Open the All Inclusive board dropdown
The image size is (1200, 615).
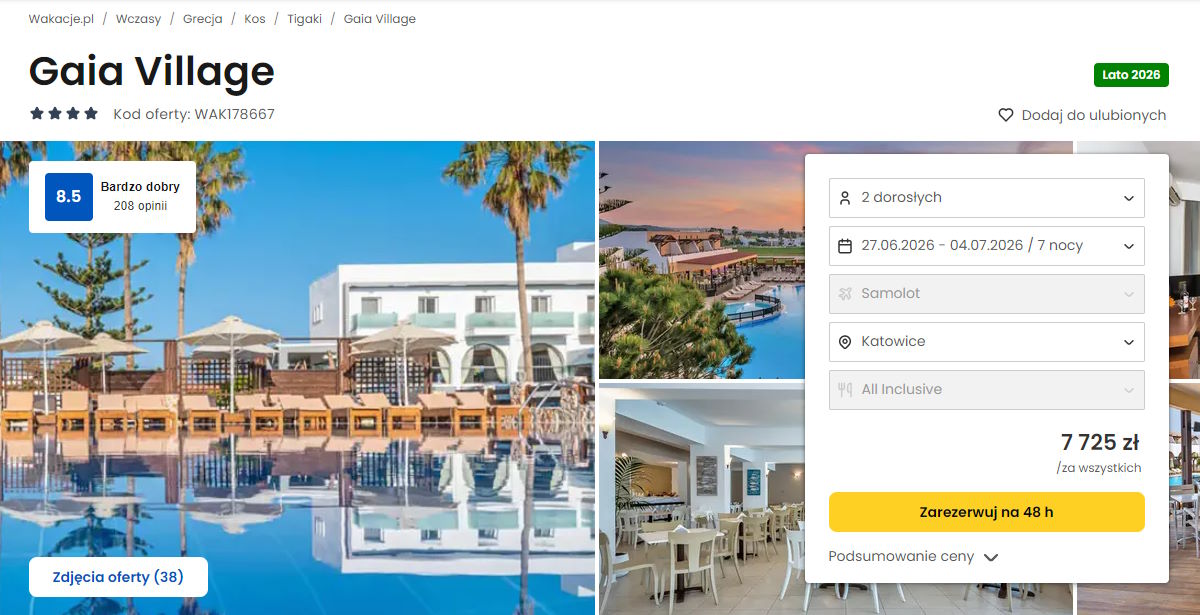click(x=987, y=390)
